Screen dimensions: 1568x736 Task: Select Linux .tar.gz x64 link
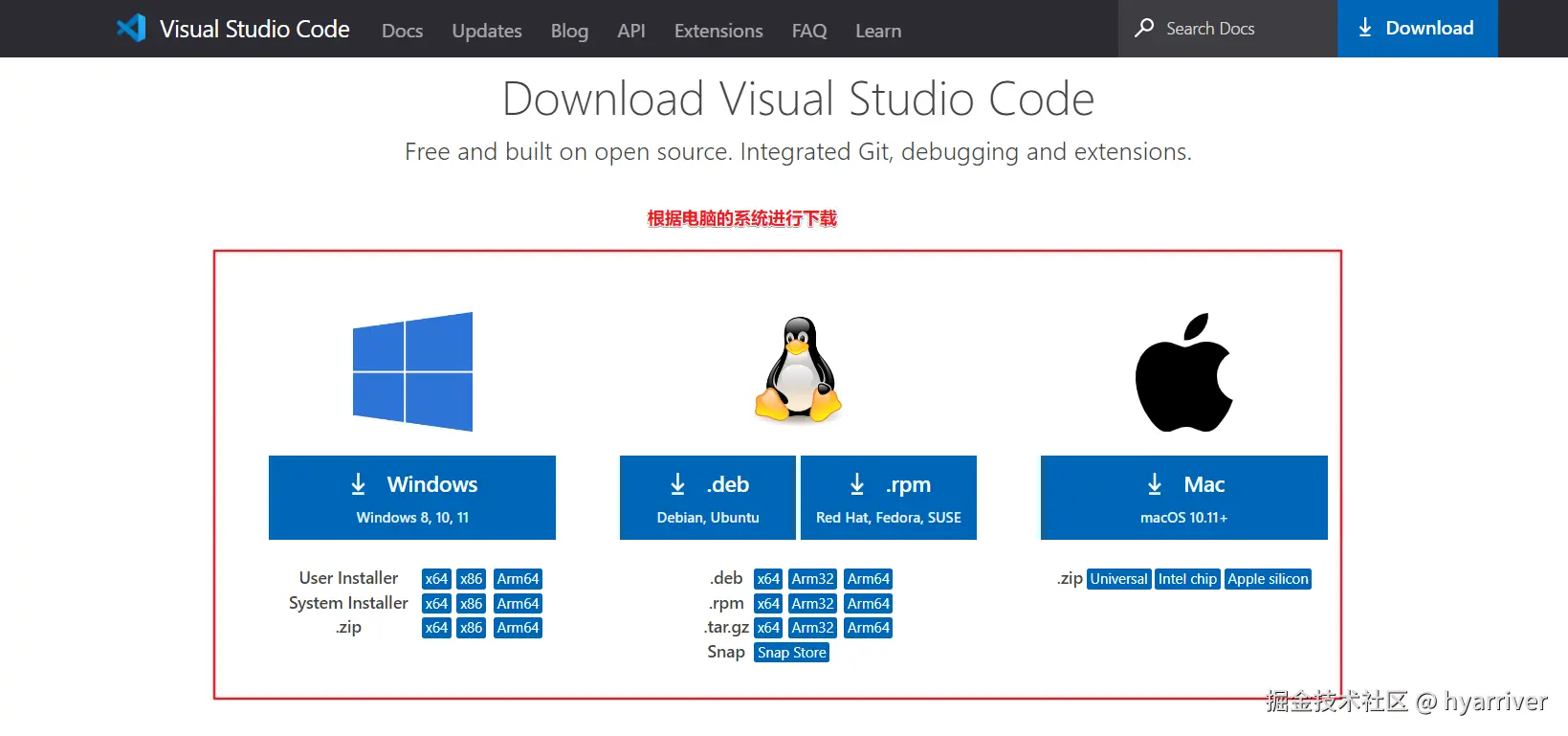pos(768,628)
